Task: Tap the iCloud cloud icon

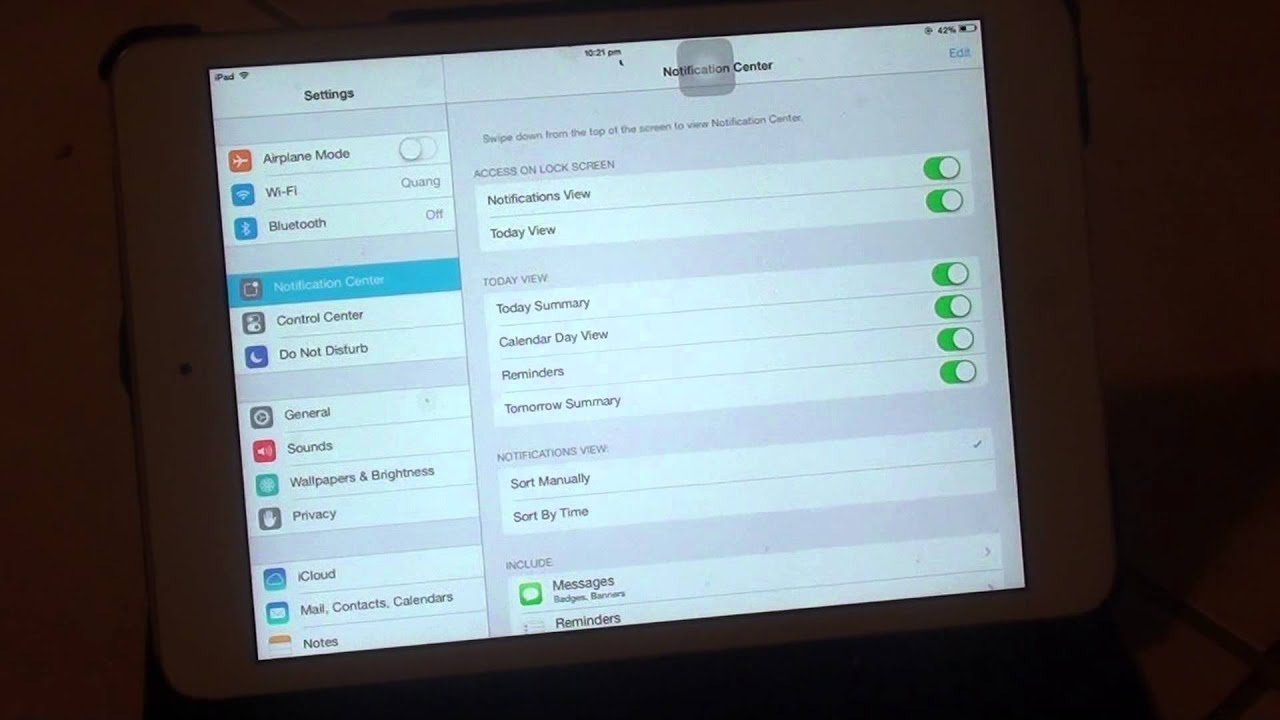Action: [275, 579]
